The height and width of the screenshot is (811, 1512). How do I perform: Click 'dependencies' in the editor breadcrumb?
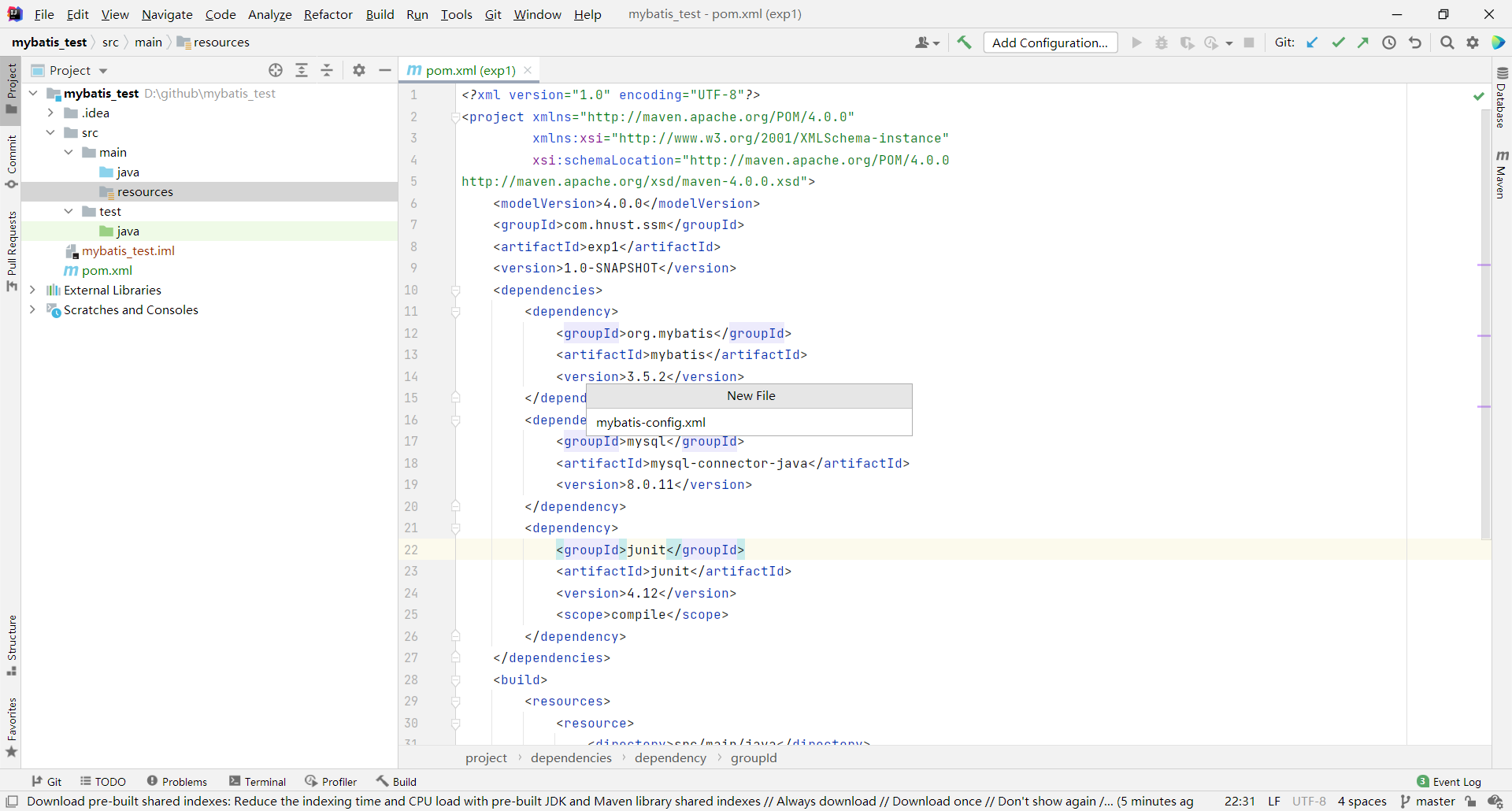(571, 757)
